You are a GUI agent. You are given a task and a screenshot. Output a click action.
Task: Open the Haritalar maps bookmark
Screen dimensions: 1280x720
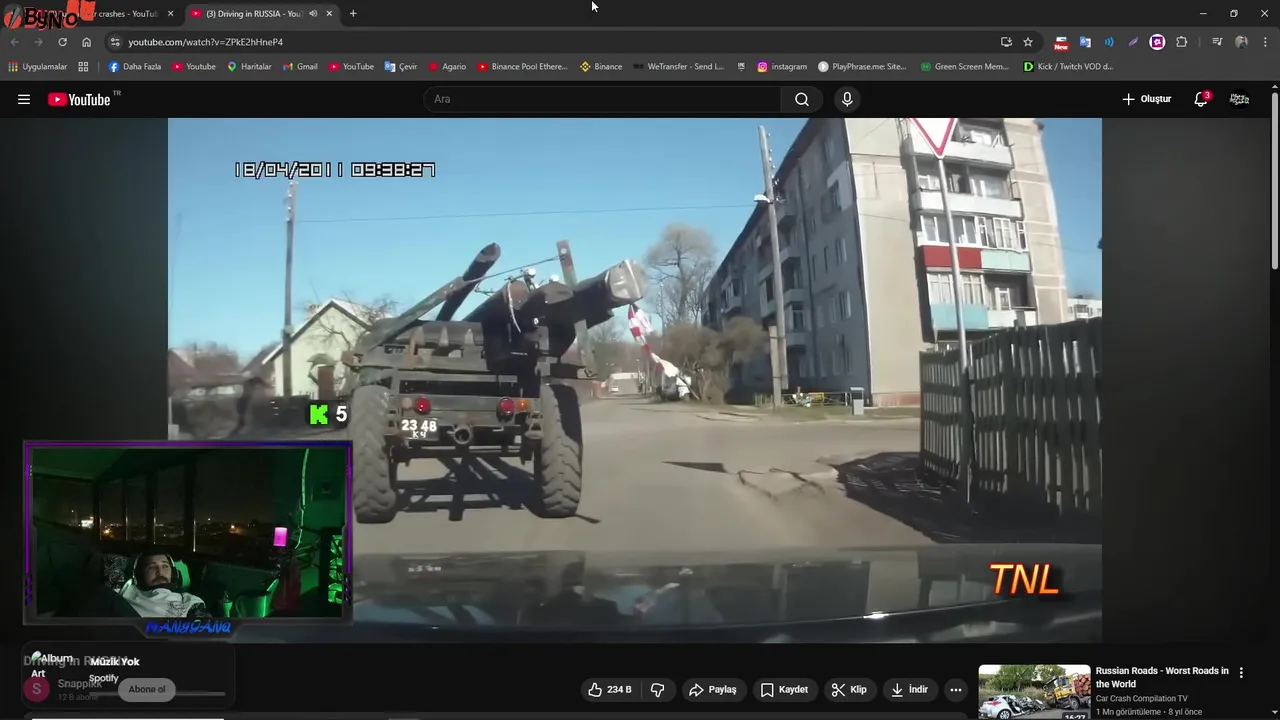(249, 67)
